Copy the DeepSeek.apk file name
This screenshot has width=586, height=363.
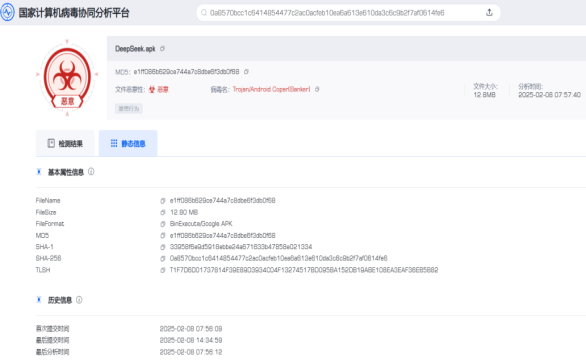point(162,49)
